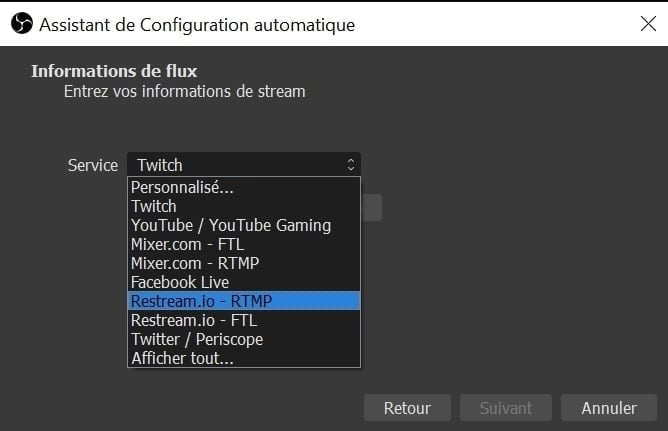Click the greyed-out Suivant button

[x=506, y=408]
